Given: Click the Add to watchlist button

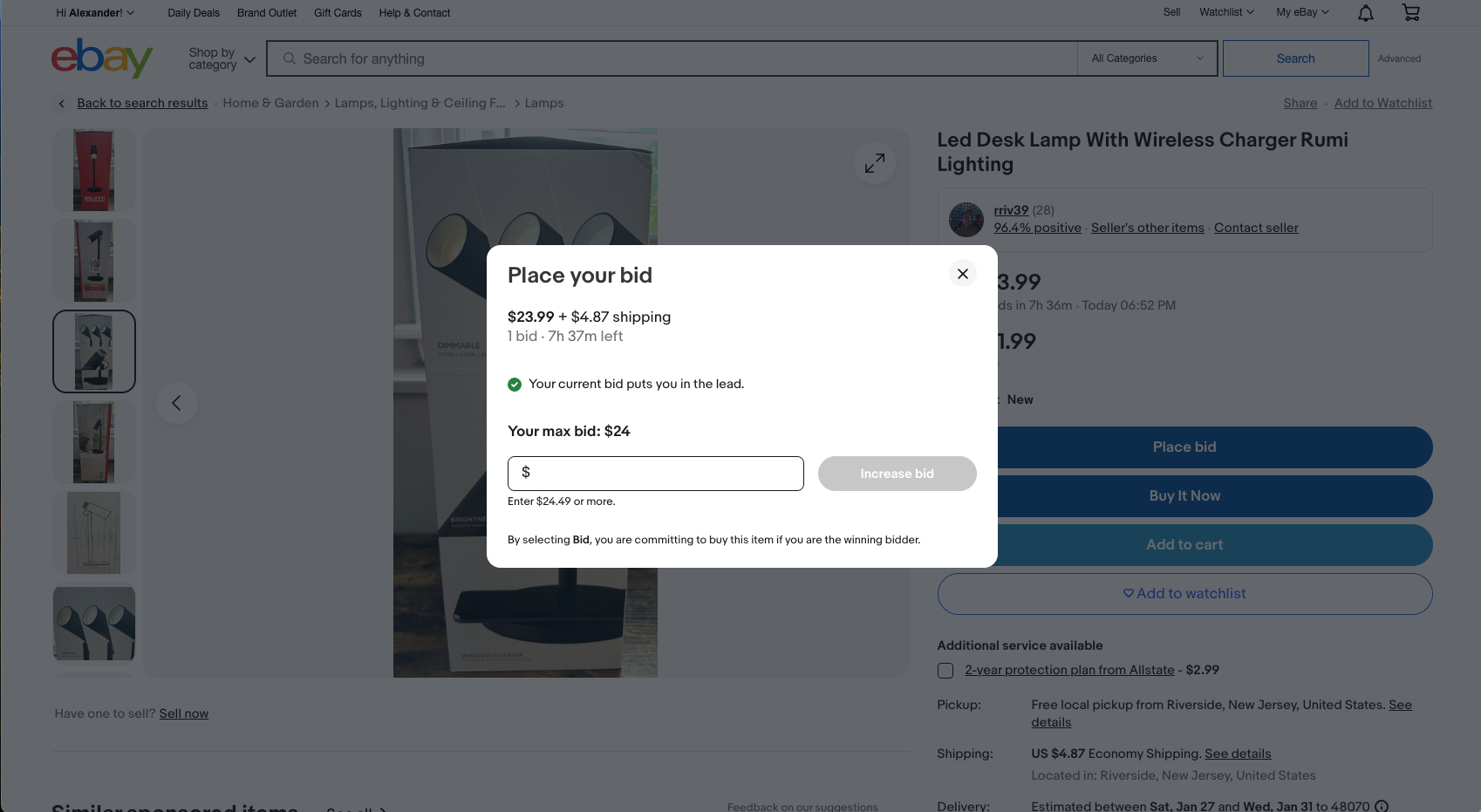Looking at the screenshot, I should pyautogui.click(x=1184, y=594).
